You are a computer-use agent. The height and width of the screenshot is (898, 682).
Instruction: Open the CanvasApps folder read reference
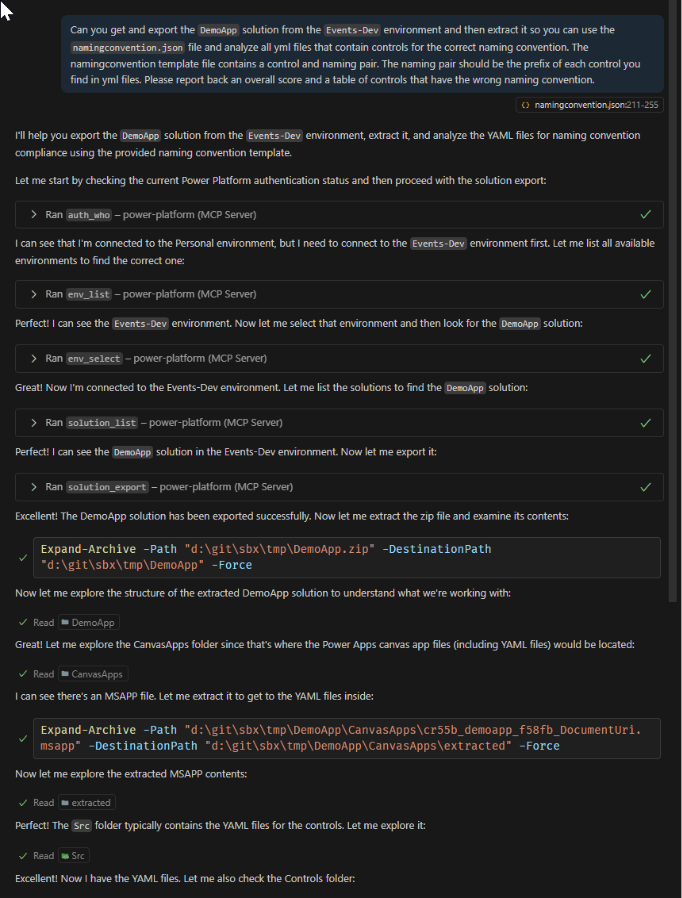click(x=93, y=674)
